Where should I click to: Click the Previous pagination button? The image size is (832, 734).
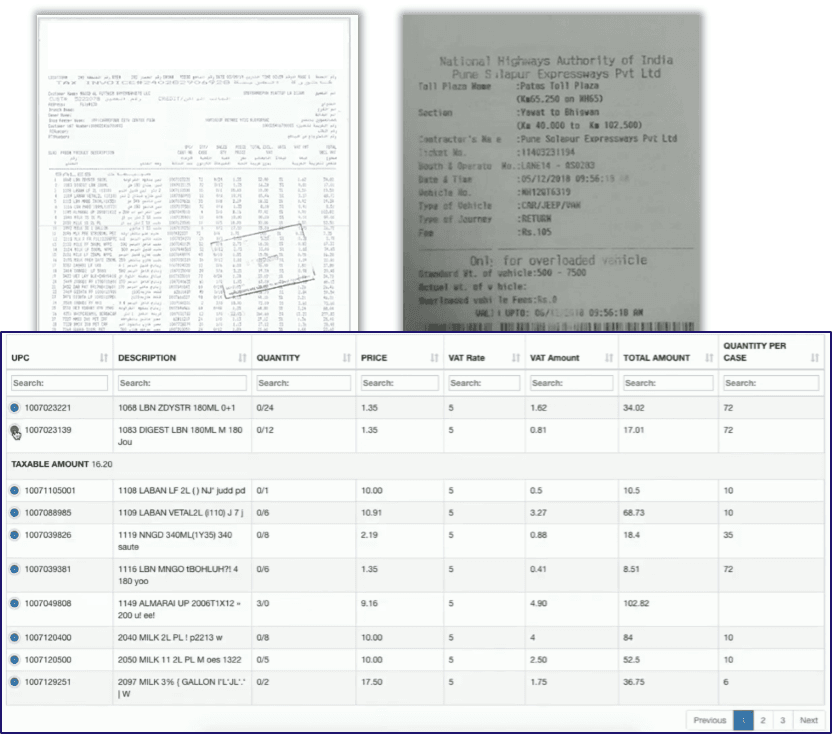pos(712,720)
